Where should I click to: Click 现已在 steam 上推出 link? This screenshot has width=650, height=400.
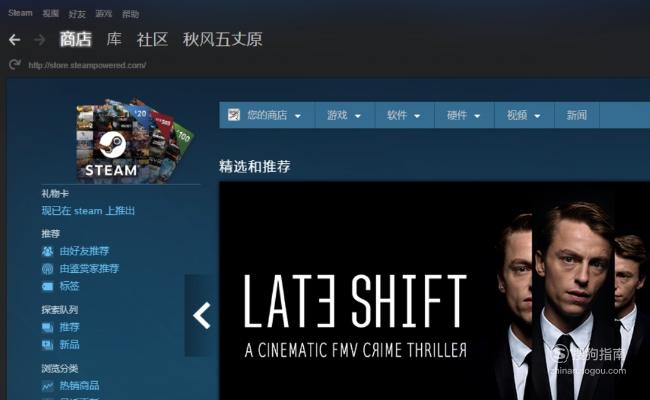88,211
